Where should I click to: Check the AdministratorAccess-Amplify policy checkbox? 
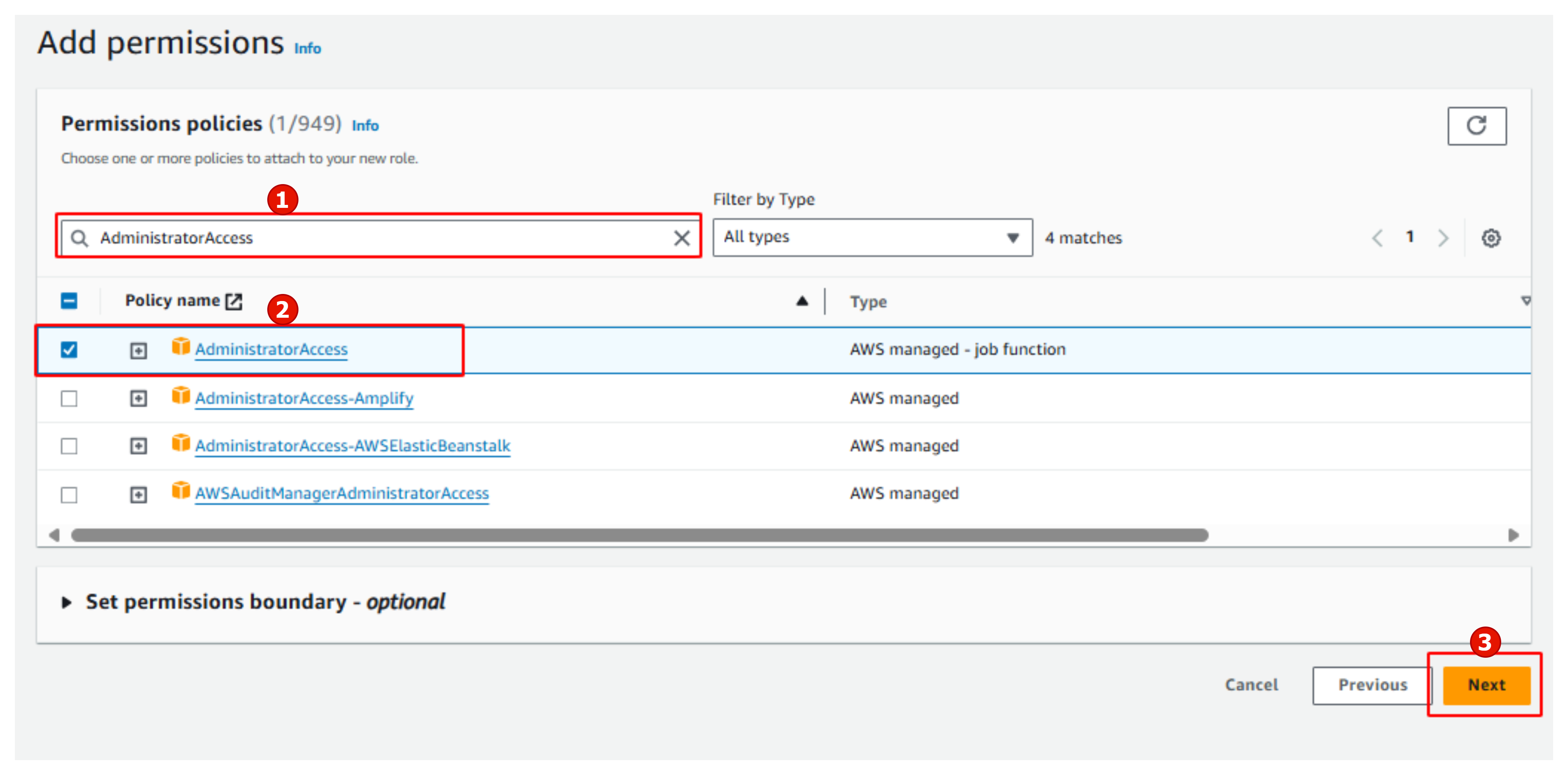pyautogui.click(x=69, y=398)
